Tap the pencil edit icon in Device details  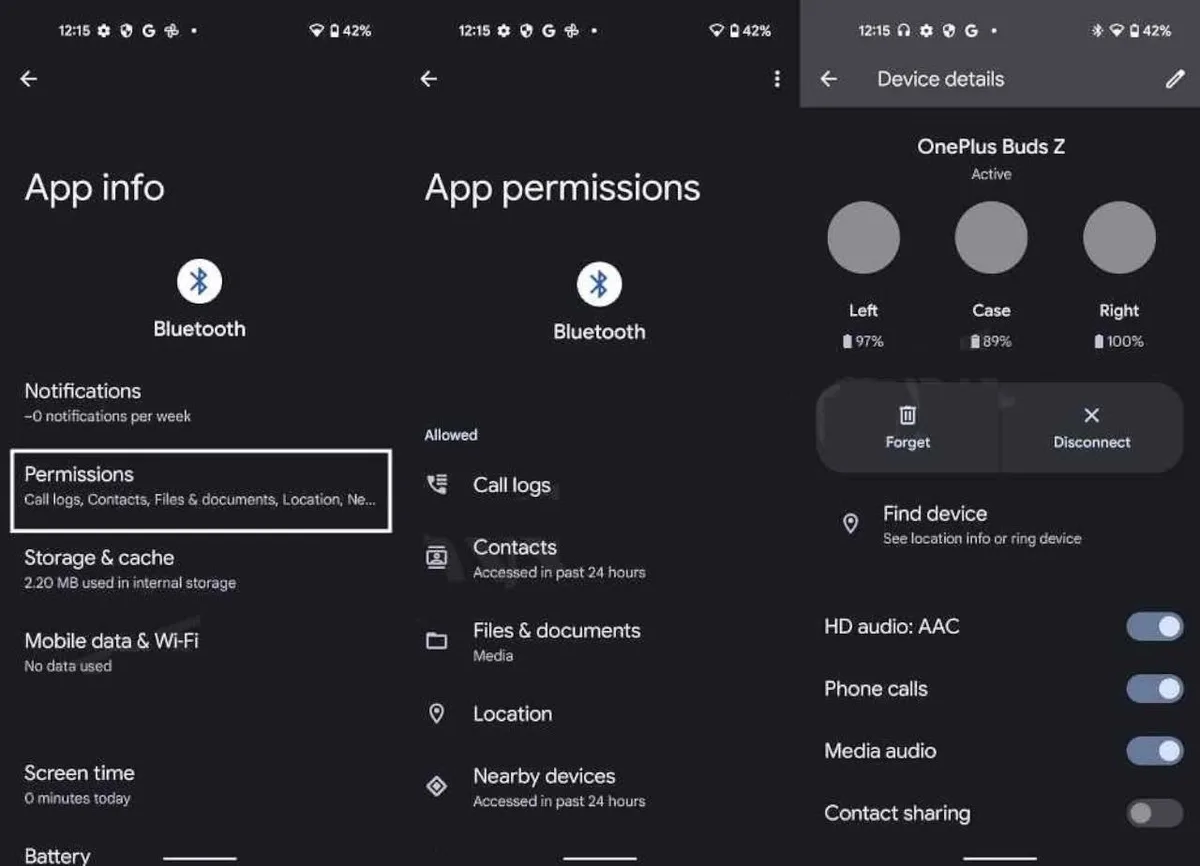[1175, 79]
